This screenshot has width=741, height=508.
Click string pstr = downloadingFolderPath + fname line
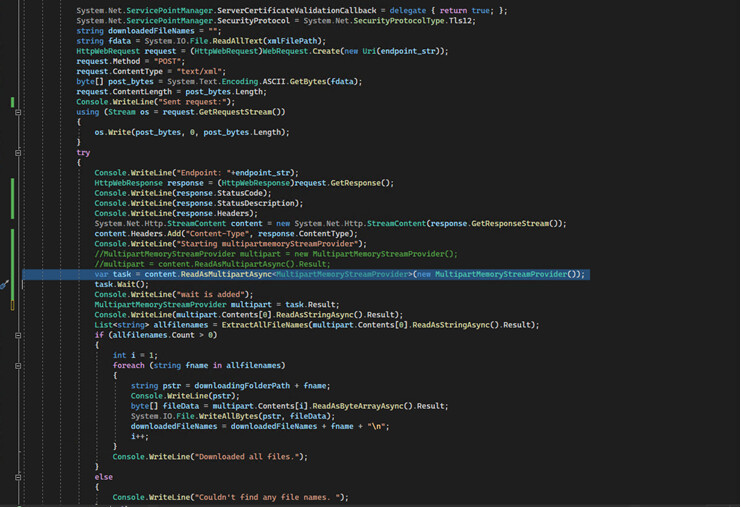[231, 386]
